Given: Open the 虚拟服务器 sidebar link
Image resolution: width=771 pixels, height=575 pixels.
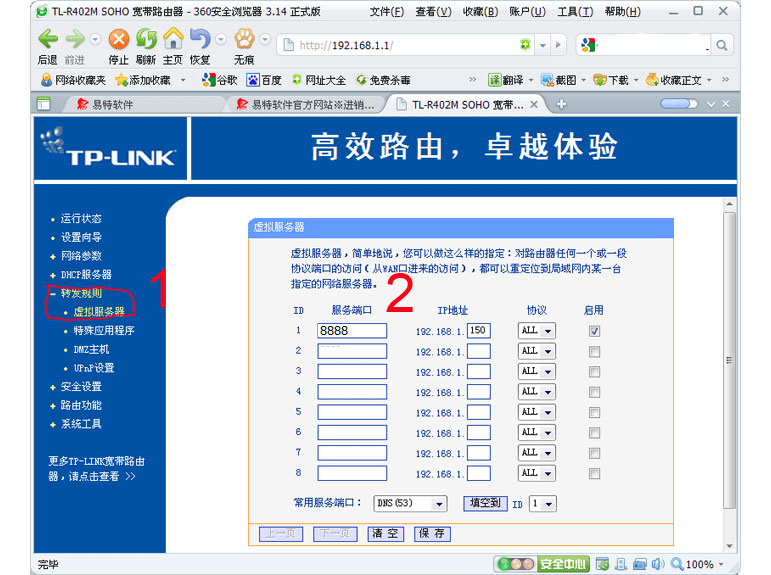Looking at the screenshot, I should coord(99,311).
